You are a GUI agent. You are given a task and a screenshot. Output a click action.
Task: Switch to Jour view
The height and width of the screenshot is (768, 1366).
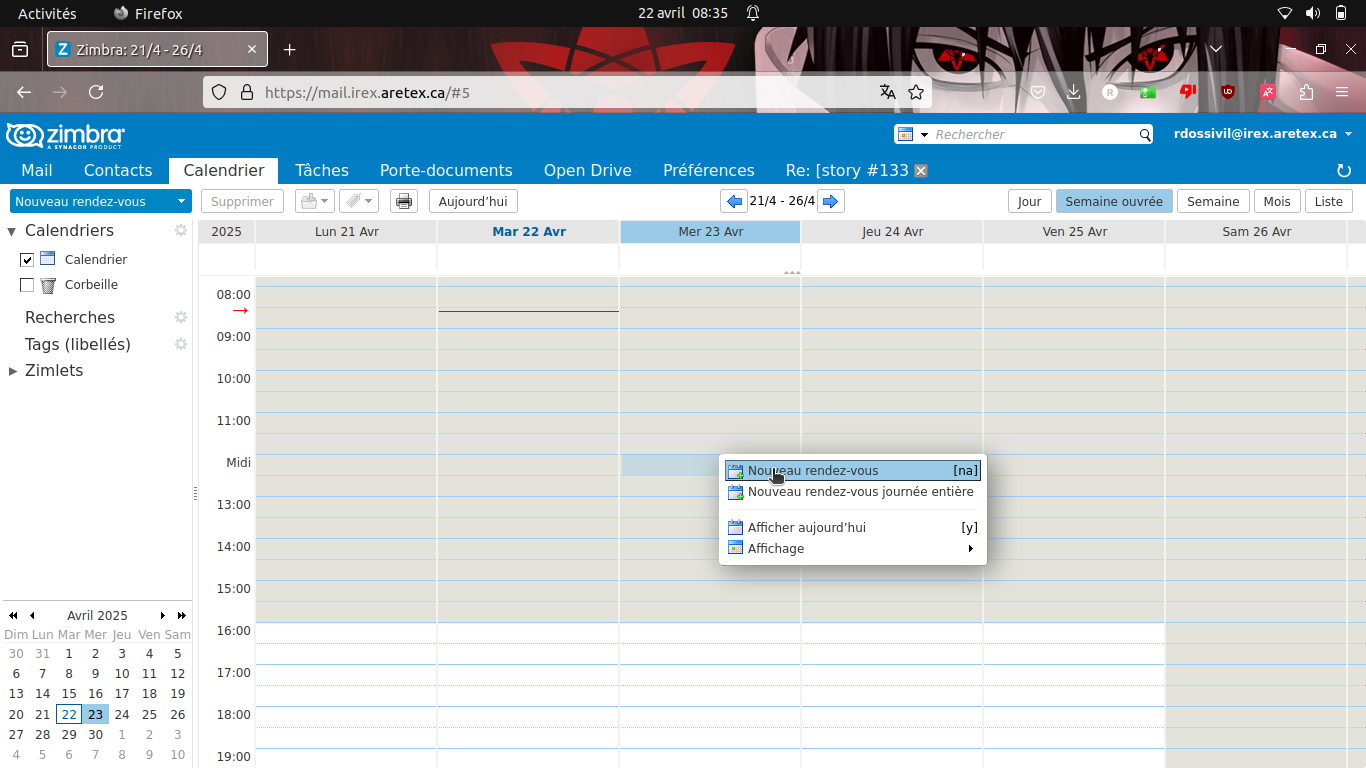click(1030, 201)
